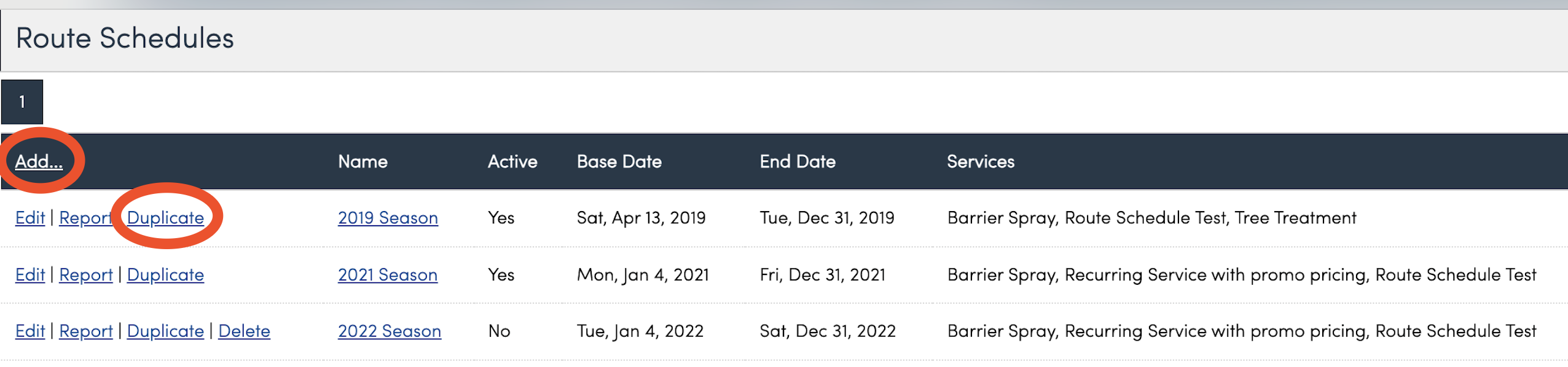The height and width of the screenshot is (367, 1568).
Task: Edit the 2019 Season schedule
Action: point(30,218)
